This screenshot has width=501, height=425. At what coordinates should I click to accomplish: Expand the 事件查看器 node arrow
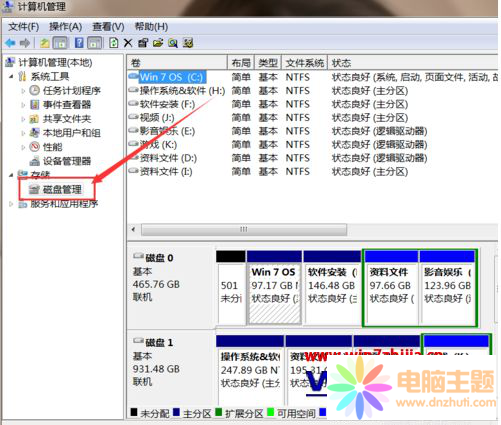[x=23, y=105]
